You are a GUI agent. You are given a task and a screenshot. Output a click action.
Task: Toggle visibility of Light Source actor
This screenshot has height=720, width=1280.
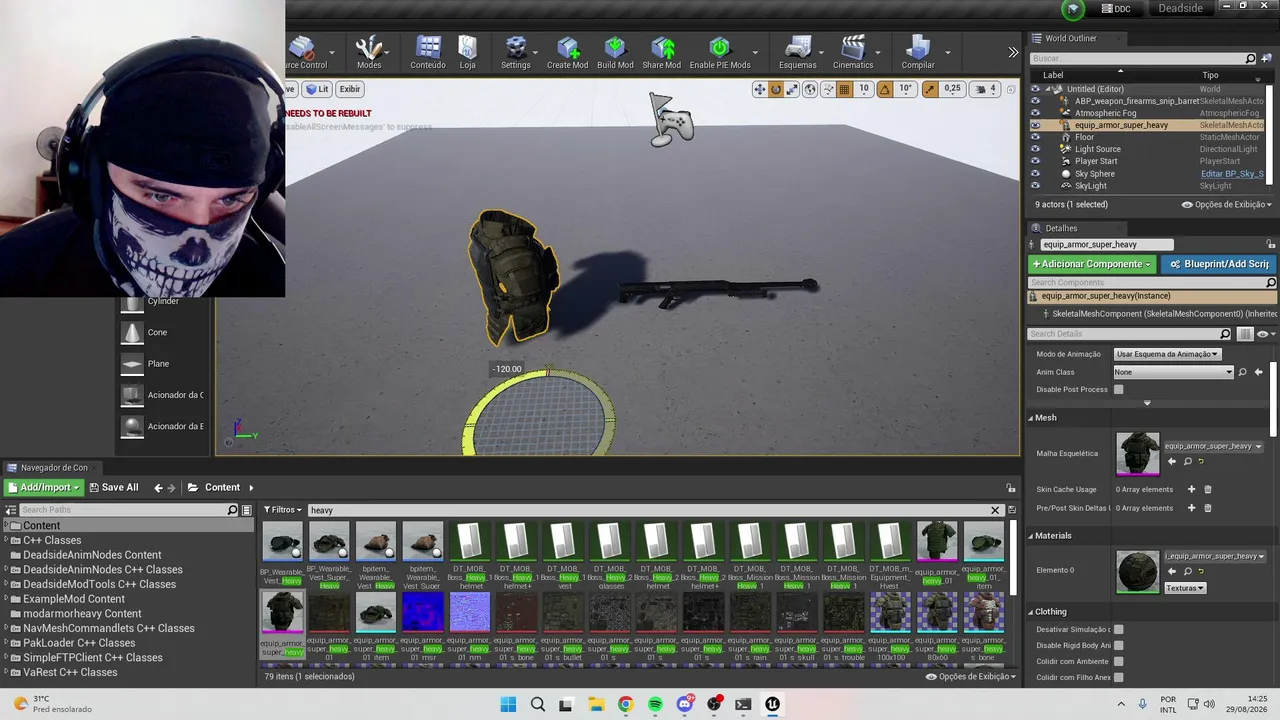1035,149
